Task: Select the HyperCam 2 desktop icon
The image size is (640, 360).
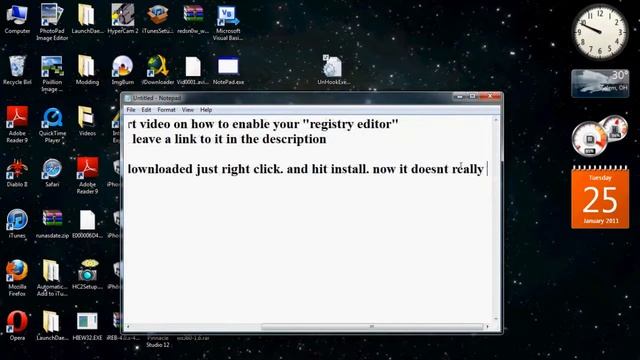Action: (x=122, y=19)
